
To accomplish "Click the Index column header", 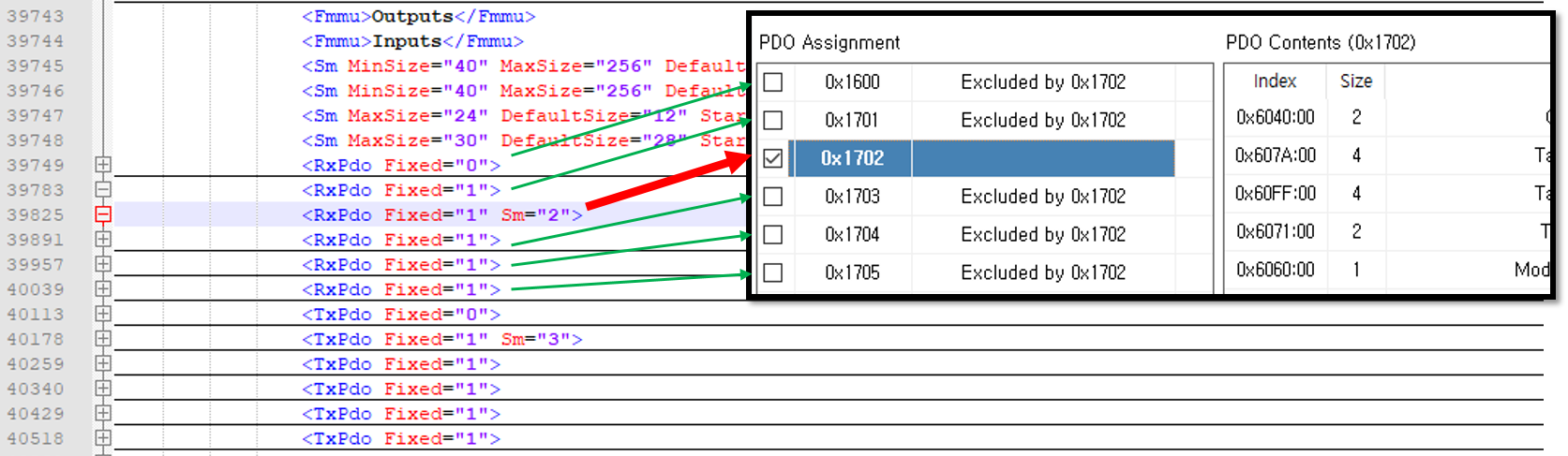I will click(1275, 81).
